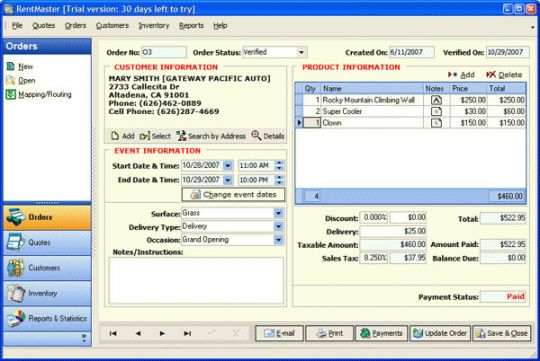Click the Notes/Instructions text area
This screenshot has width=540, height=361.
click(x=196, y=280)
